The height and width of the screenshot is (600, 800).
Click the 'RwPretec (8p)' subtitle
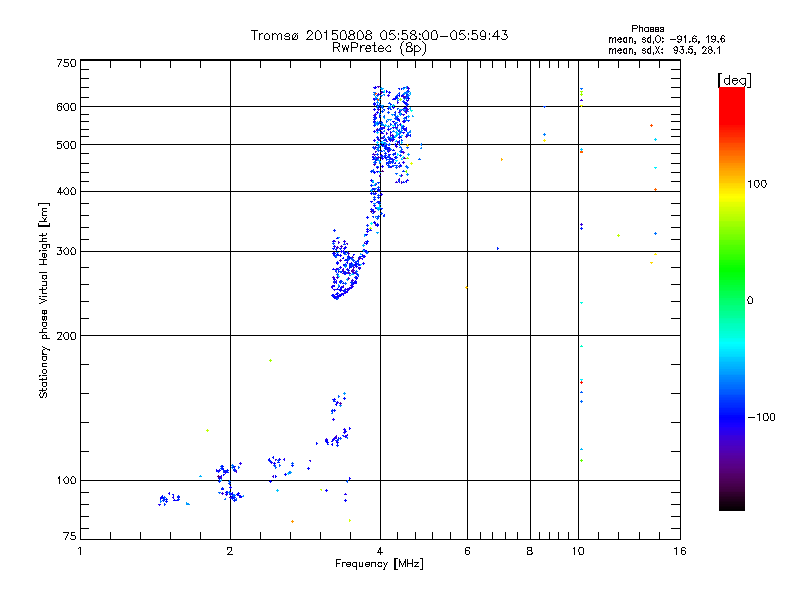[x=379, y=48]
